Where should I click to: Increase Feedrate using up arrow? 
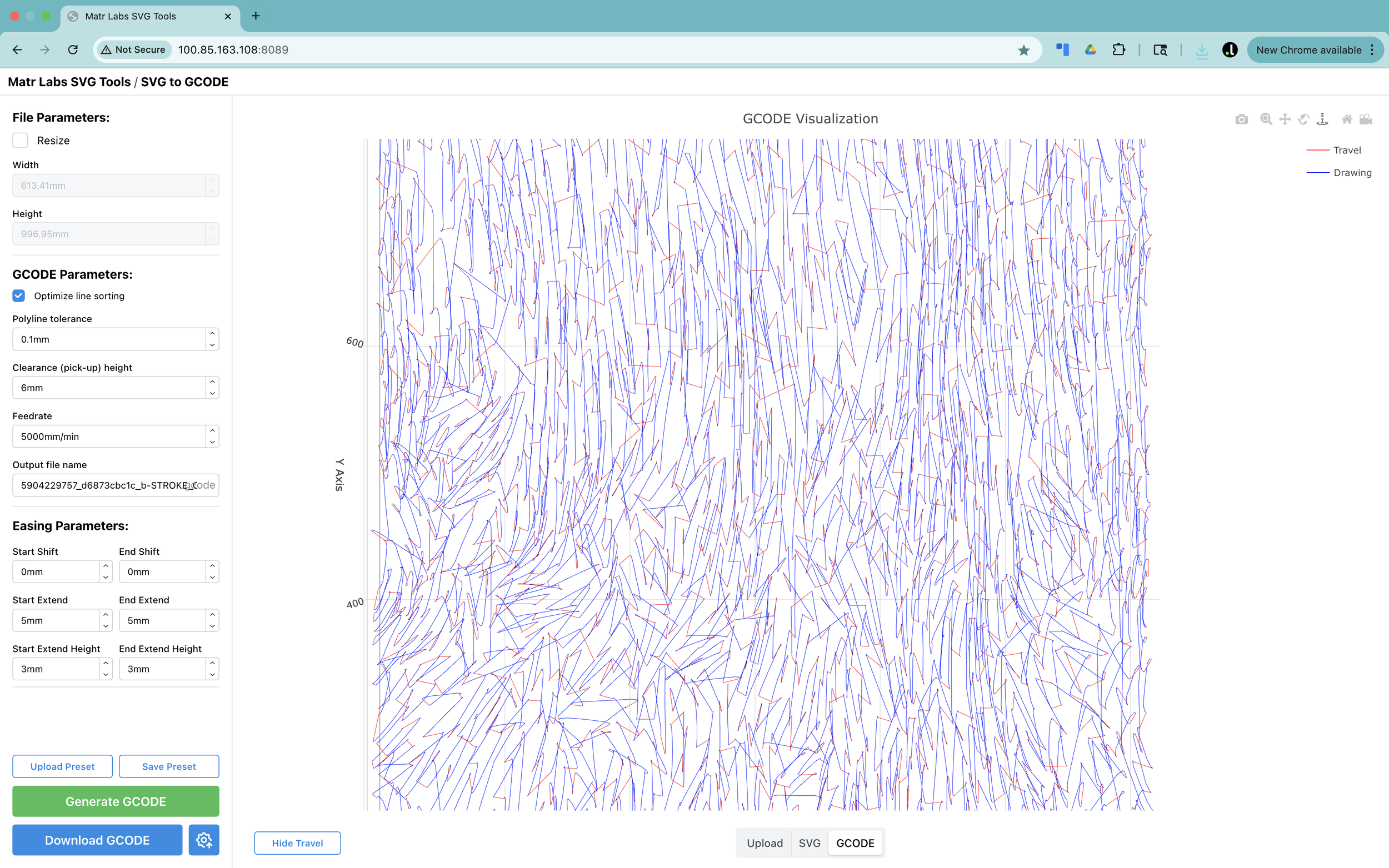[x=212, y=430]
